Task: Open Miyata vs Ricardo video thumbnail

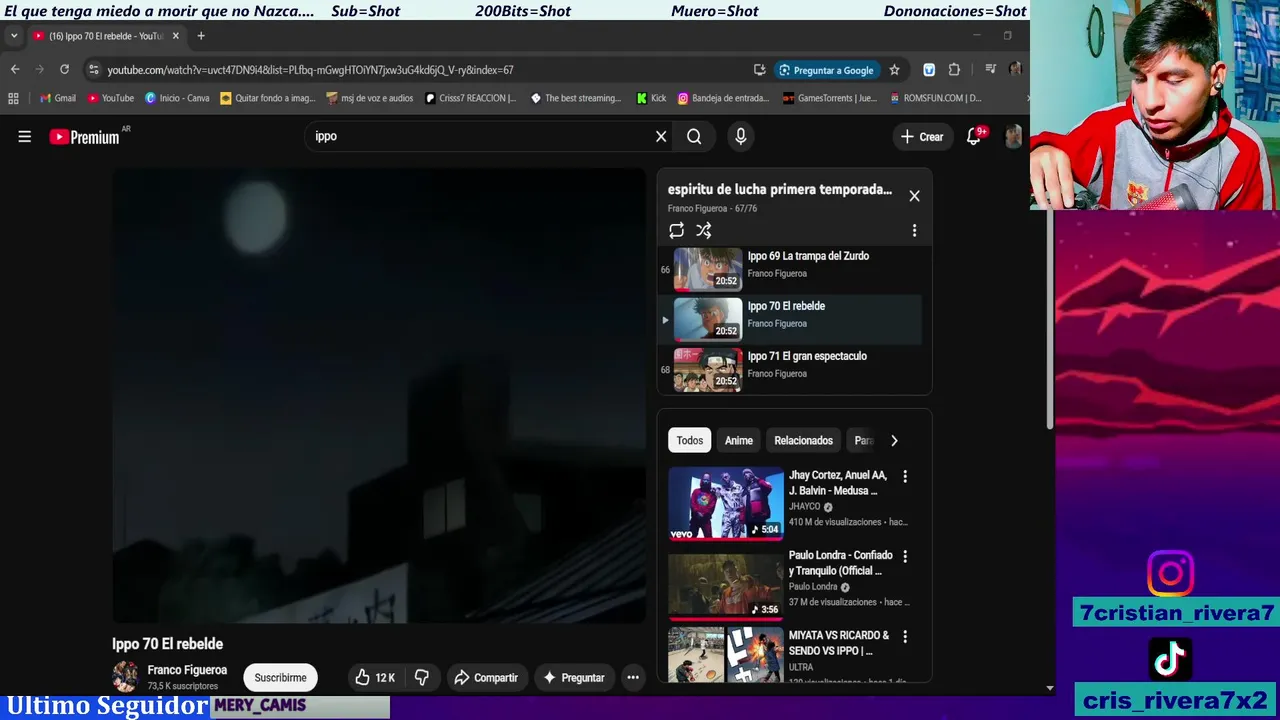Action: [x=726, y=655]
